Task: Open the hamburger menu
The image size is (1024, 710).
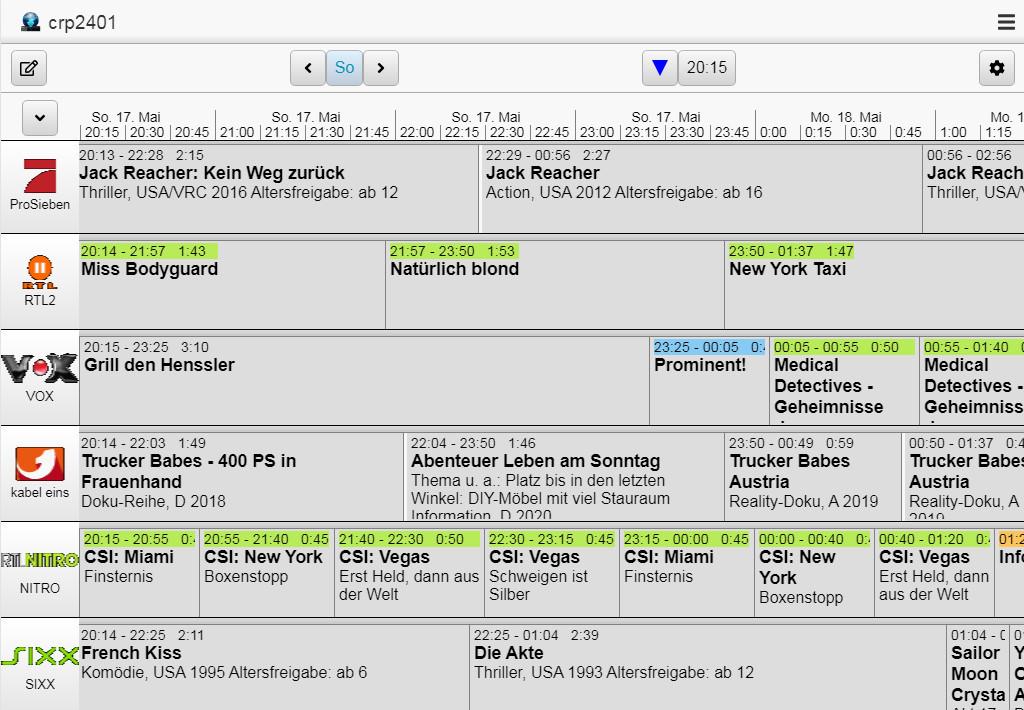Action: (x=1006, y=22)
